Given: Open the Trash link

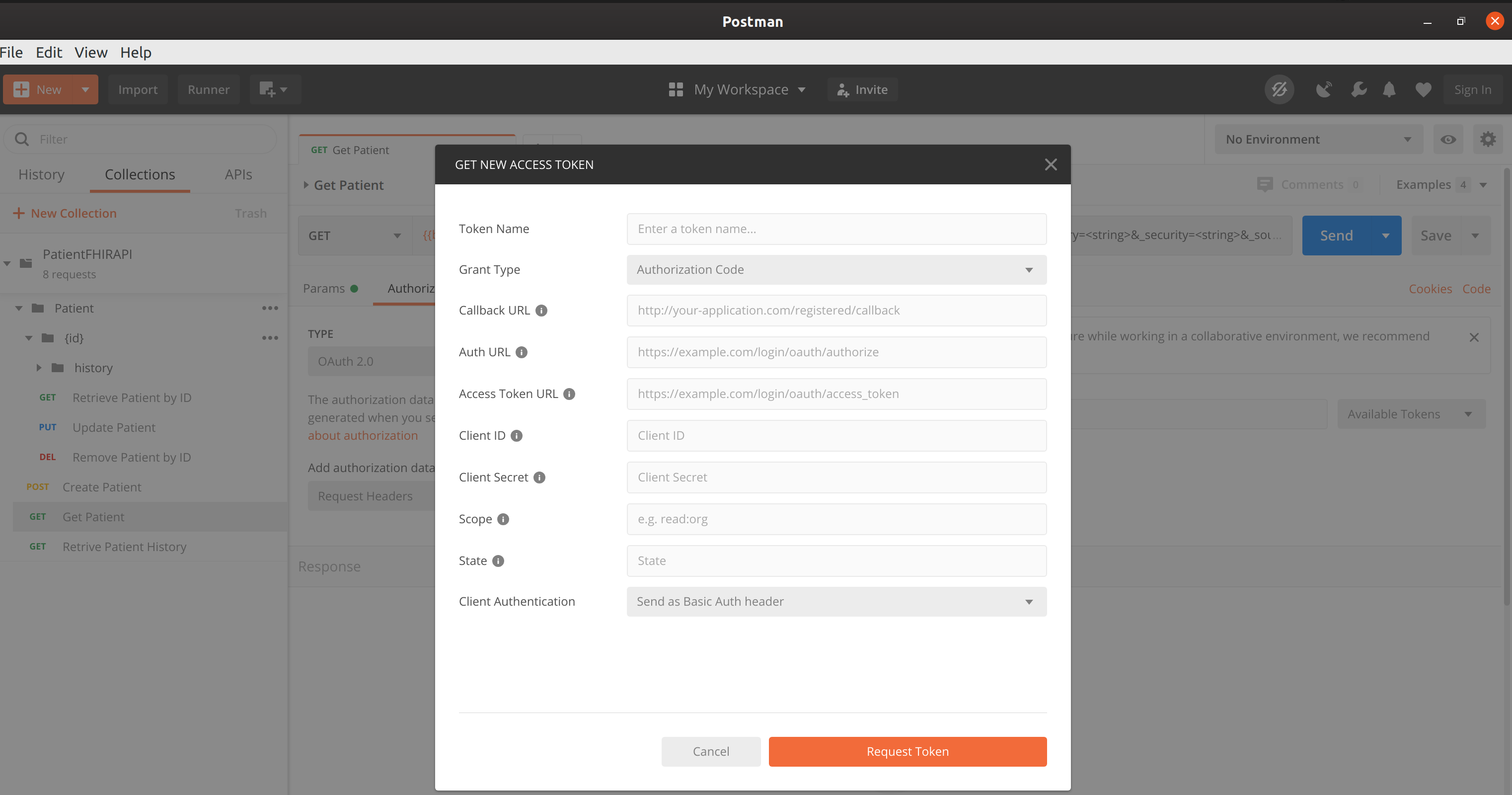Looking at the screenshot, I should pyautogui.click(x=251, y=213).
